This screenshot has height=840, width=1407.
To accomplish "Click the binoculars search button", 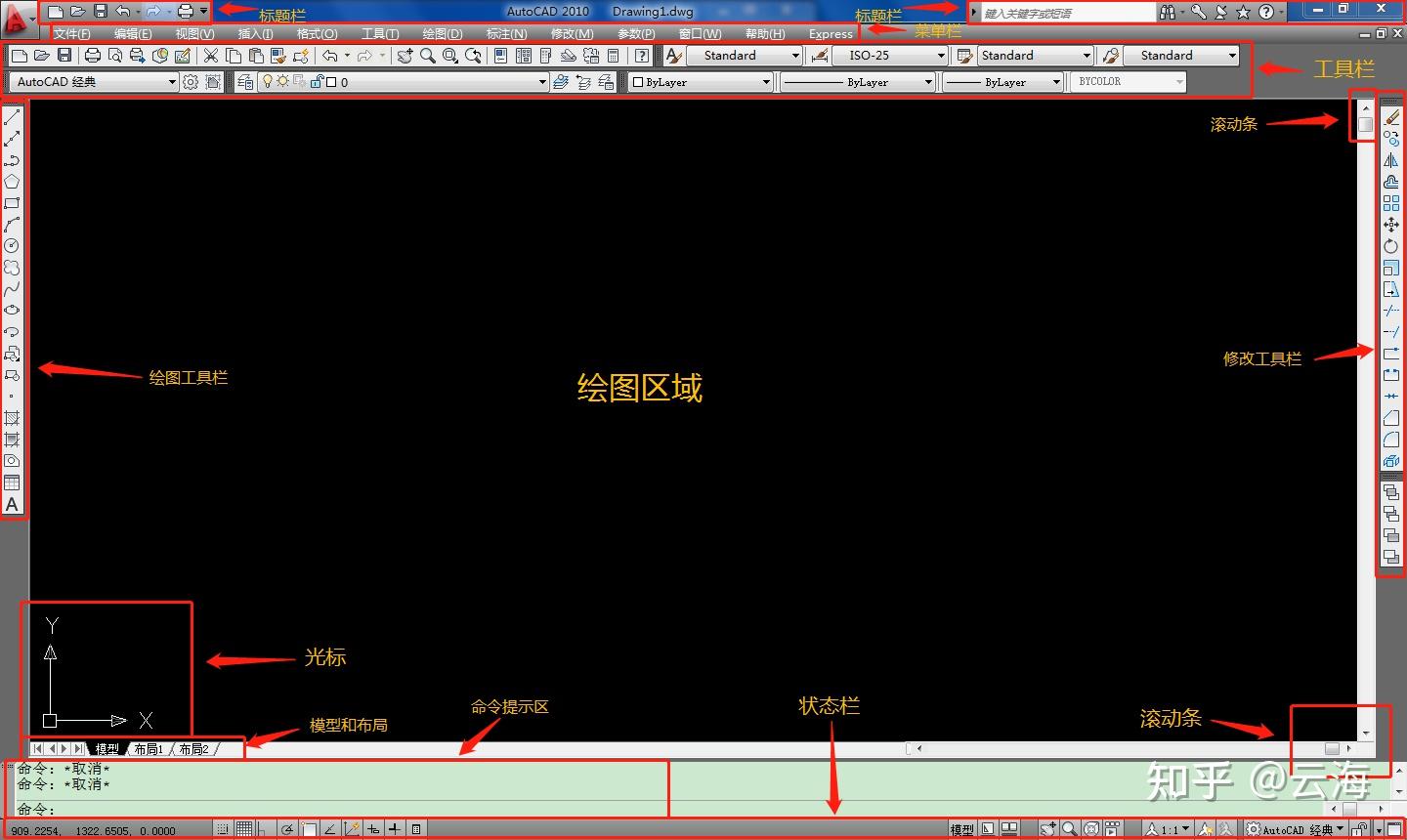I will pos(1168,13).
